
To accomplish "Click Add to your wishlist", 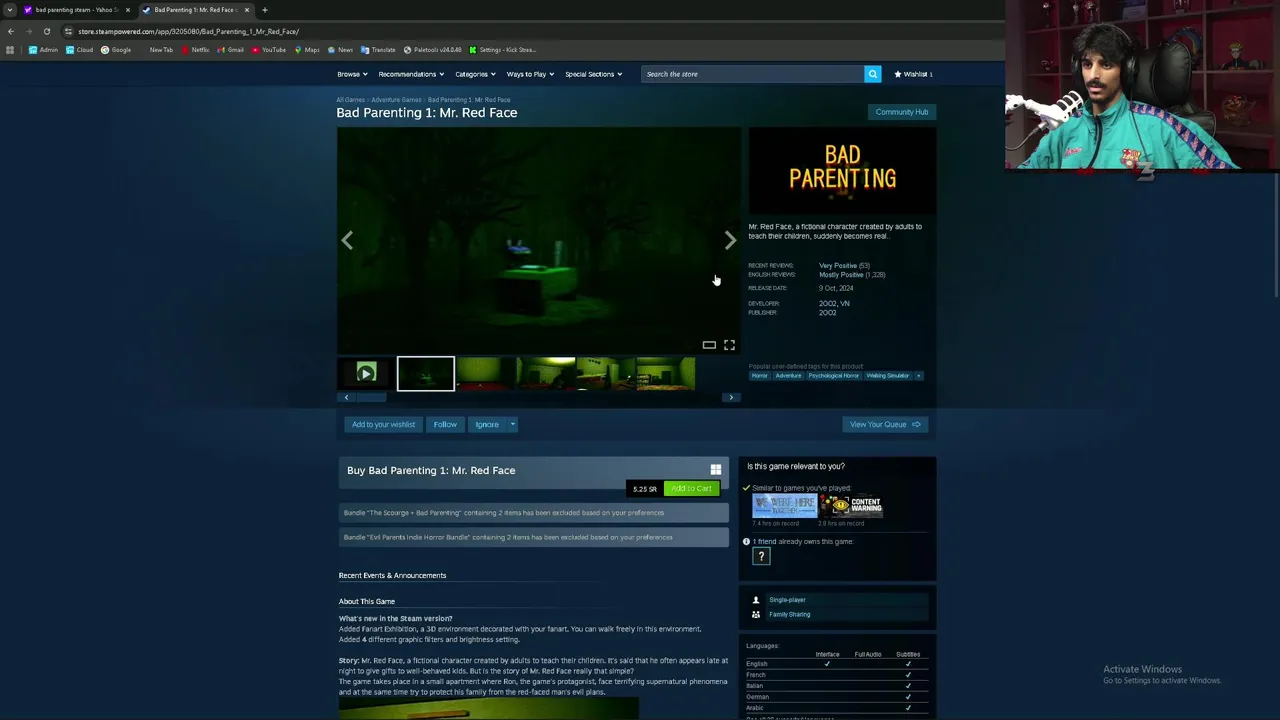I will coord(383,424).
